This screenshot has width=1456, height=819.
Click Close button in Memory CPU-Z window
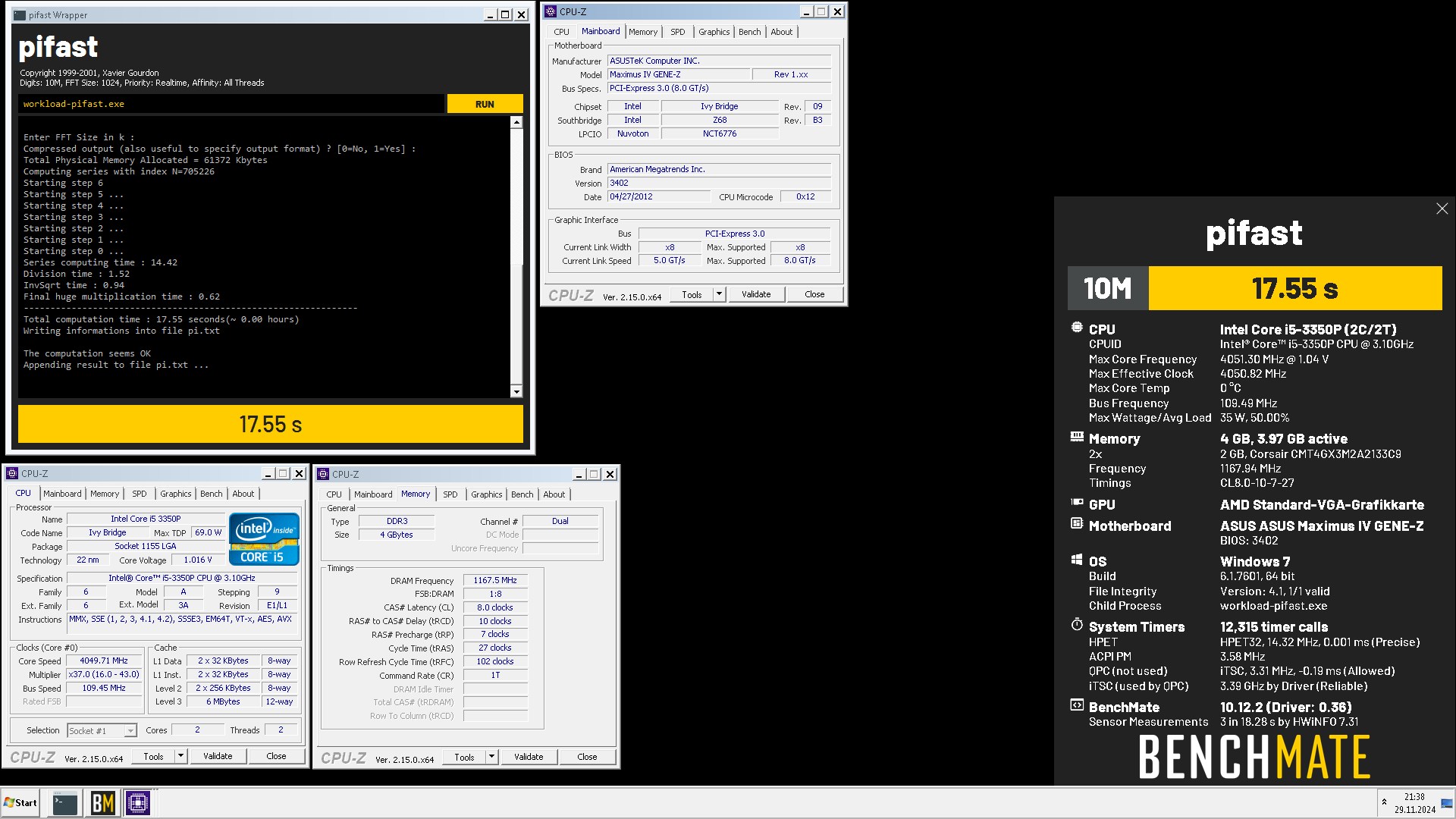pyautogui.click(x=587, y=757)
